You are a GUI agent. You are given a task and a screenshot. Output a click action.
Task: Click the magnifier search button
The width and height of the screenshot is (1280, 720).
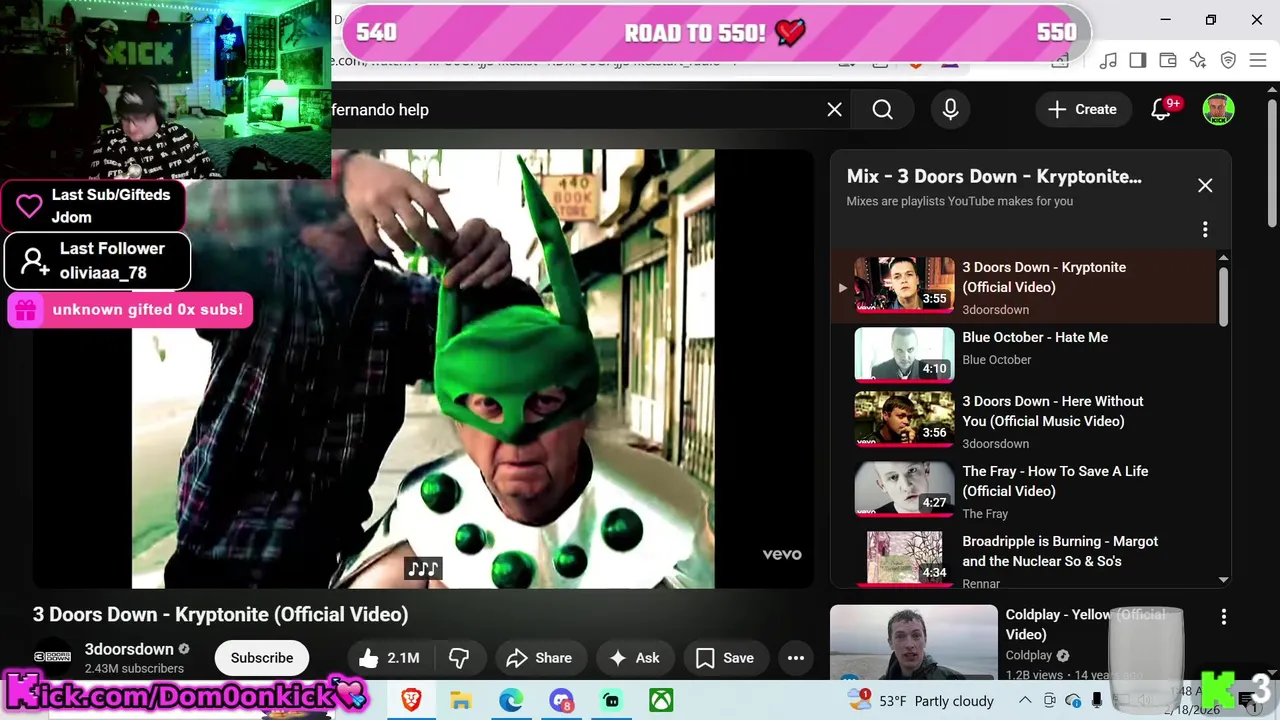coord(882,110)
